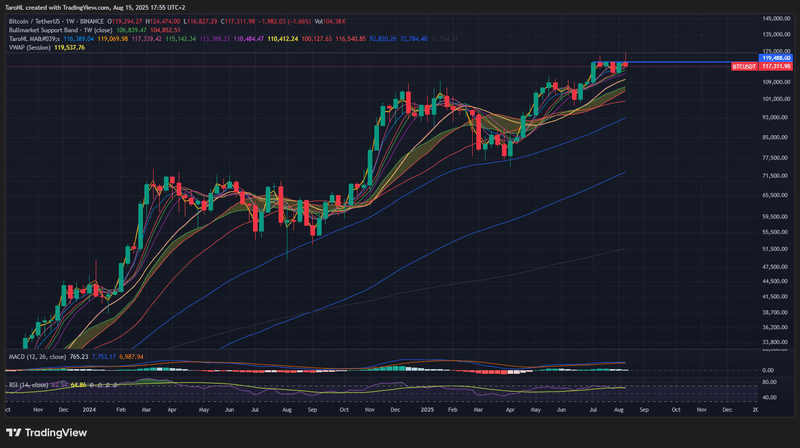Click the 33,800.00 price axis label
This screenshot has width=800, height=448.
tap(776, 342)
